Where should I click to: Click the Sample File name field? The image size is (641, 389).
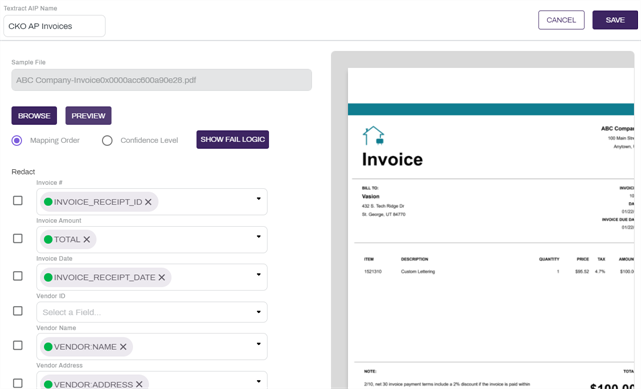tap(161, 80)
